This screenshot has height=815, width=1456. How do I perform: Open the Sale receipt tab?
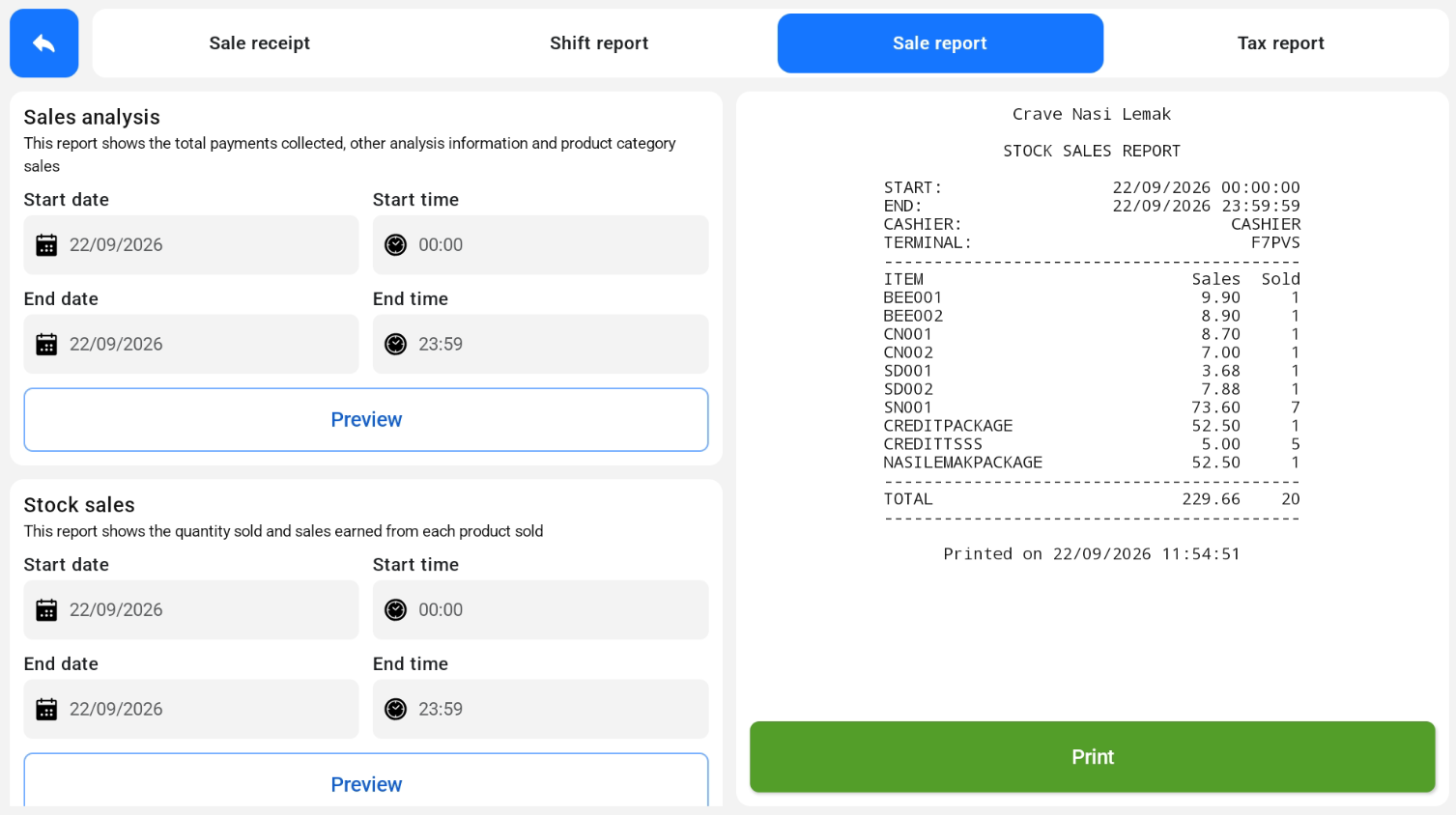click(260, 43)
